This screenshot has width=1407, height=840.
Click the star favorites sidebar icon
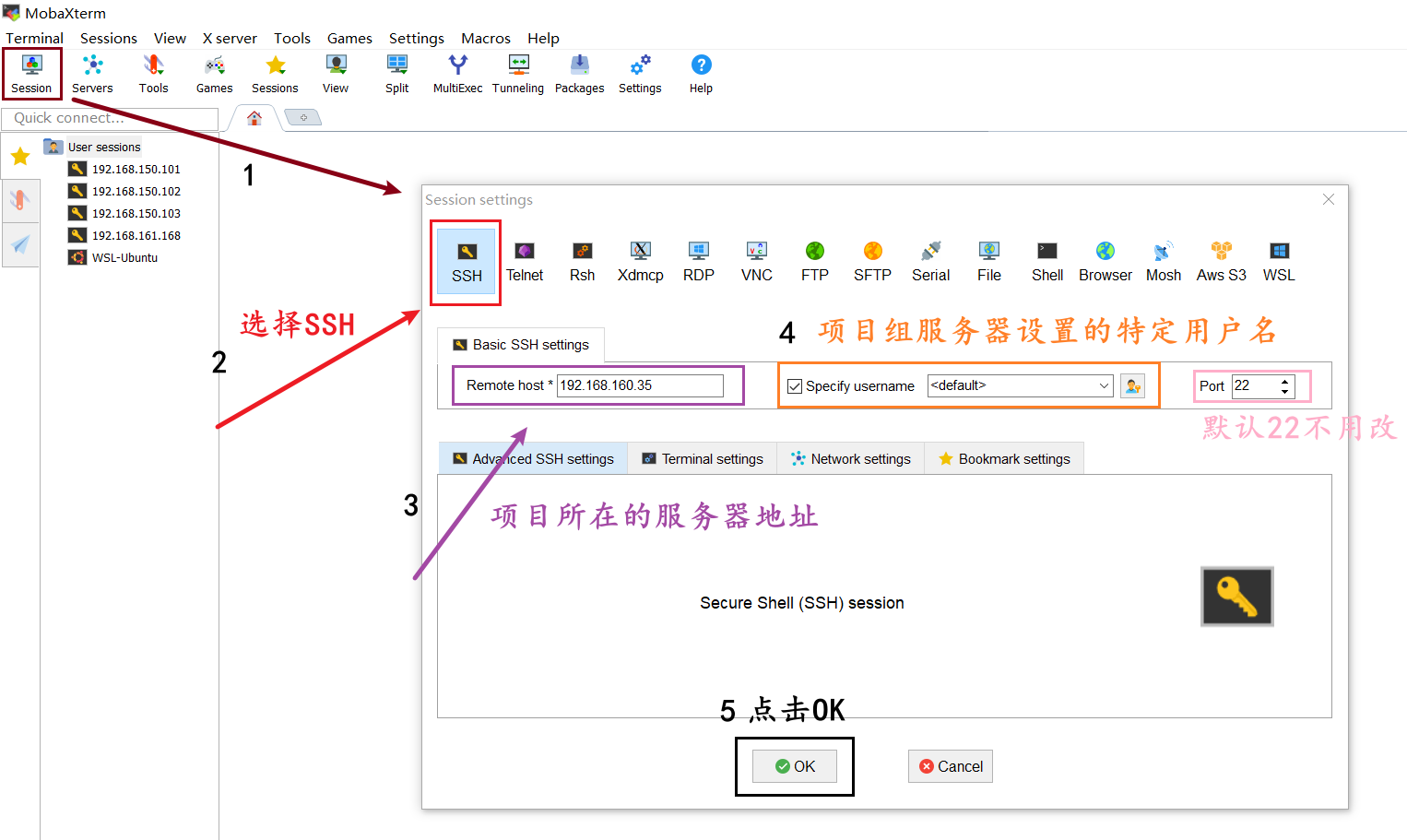(x=20, y=156)
